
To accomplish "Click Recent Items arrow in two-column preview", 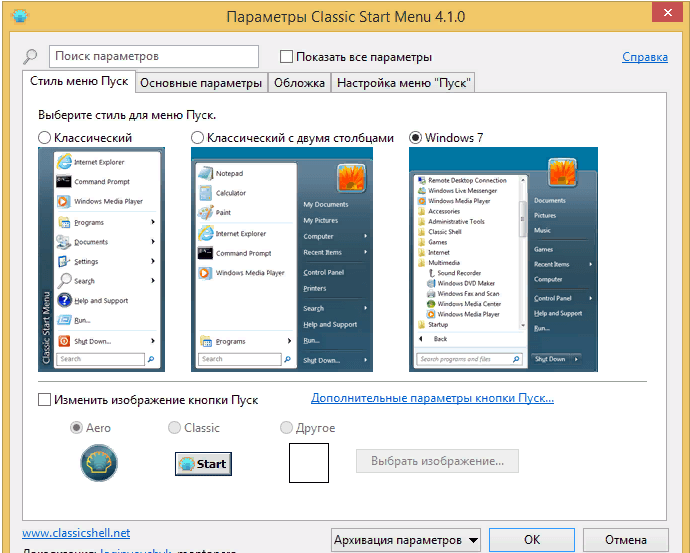I will [x=365, y=252].
